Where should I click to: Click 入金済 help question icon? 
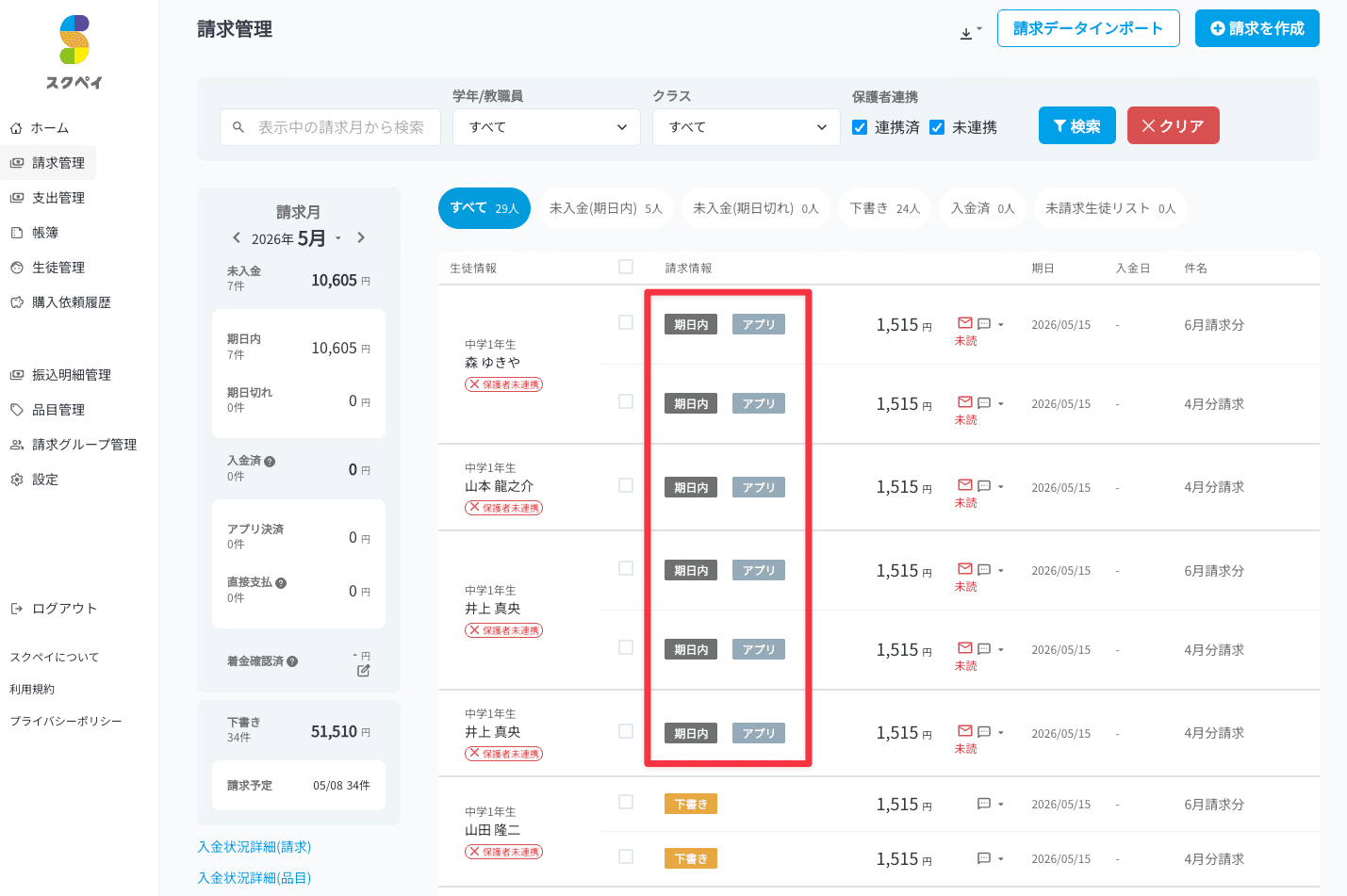(270, 462)
